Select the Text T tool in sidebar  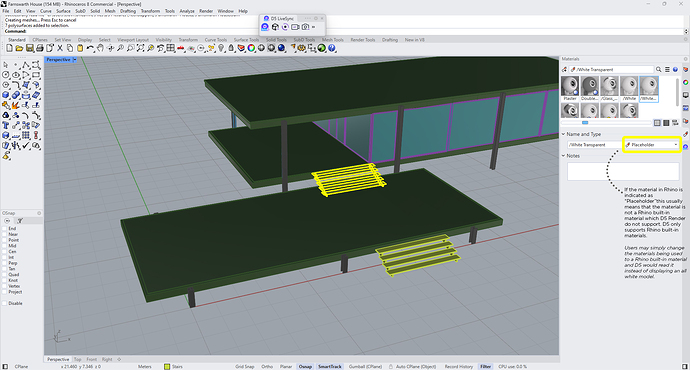[x=6, y=125]
